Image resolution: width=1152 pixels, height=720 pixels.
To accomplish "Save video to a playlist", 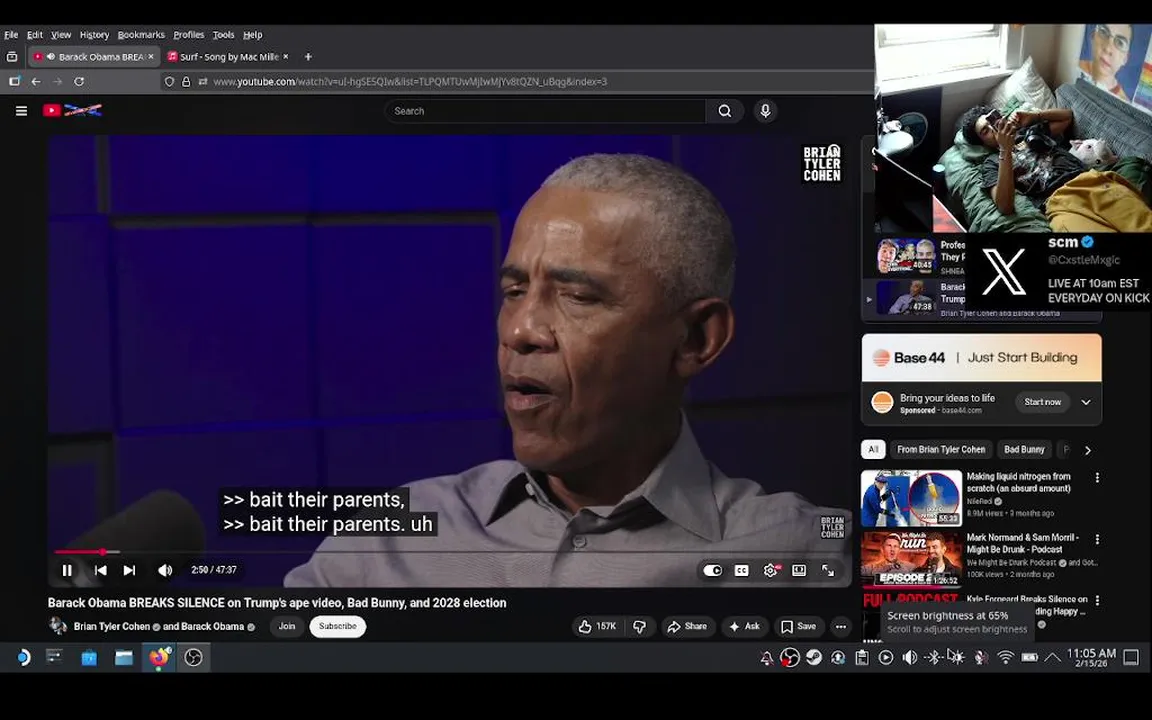I will [x=799, y=627].
